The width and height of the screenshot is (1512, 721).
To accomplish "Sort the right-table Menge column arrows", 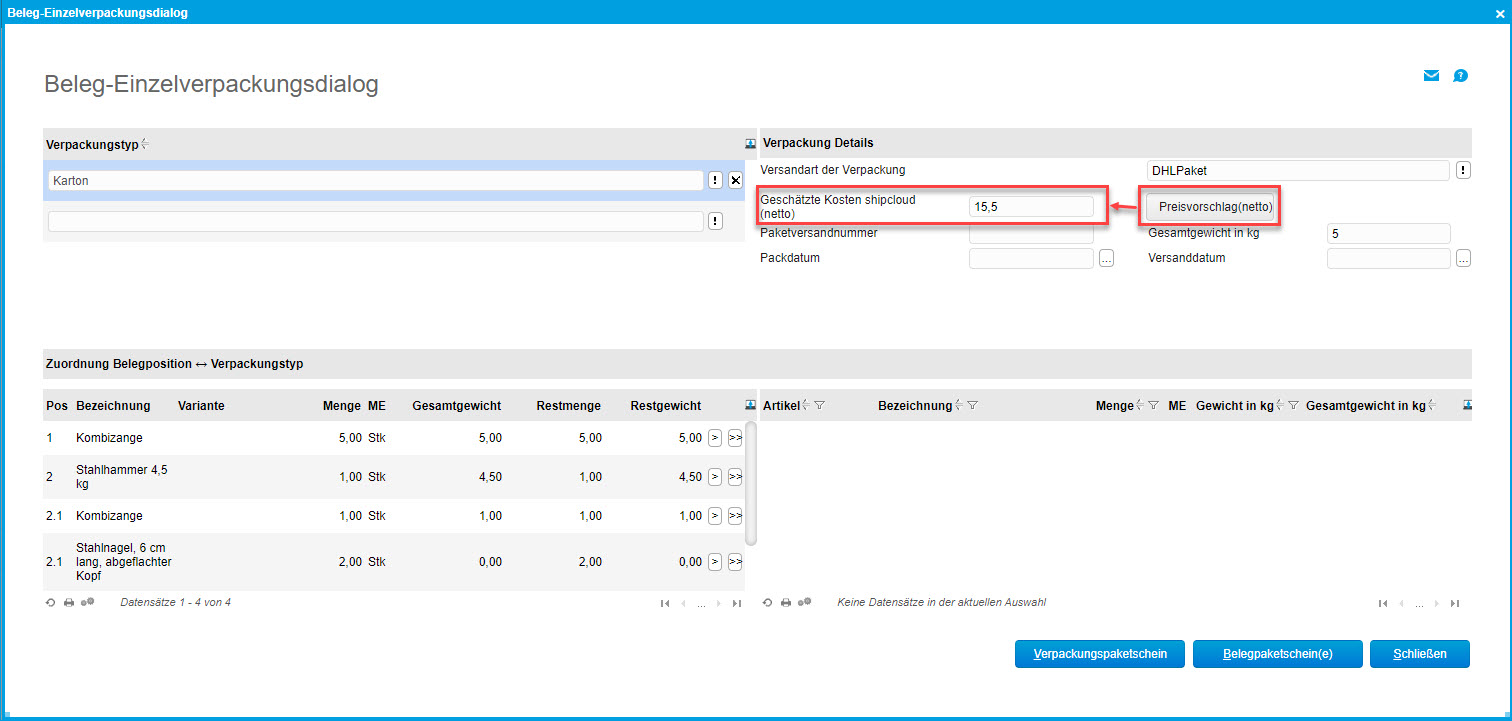I will [x=1140, y=405].
